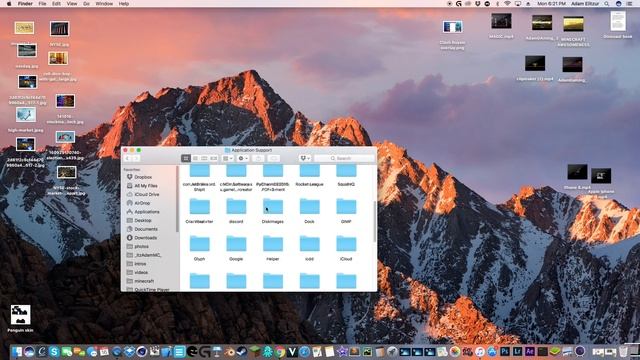Open Lightroom from the Dock
The width and height of the screenshot is (640, 360).
518,351
